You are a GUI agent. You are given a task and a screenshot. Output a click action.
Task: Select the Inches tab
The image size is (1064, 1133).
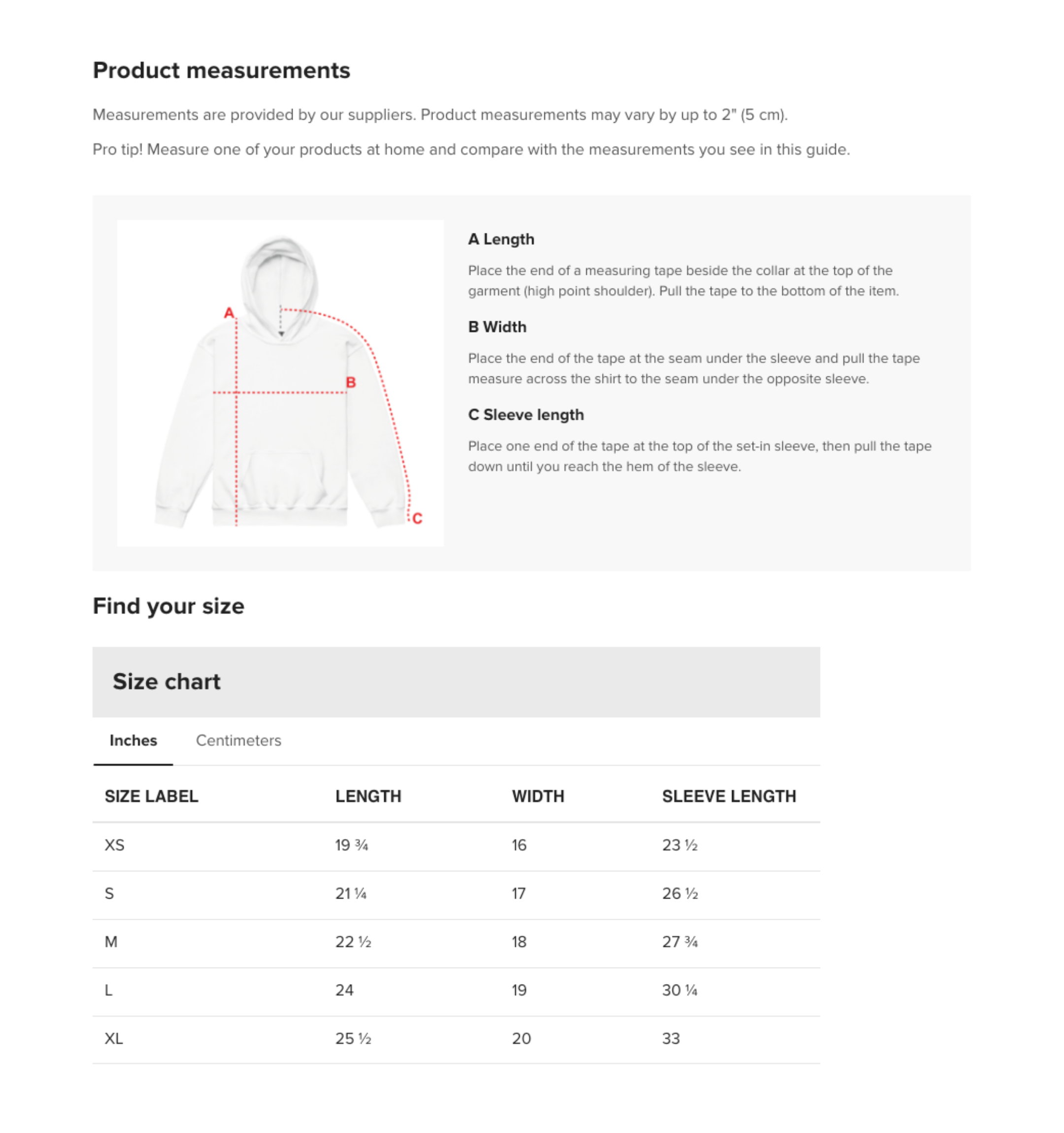(x=133, y=740)
